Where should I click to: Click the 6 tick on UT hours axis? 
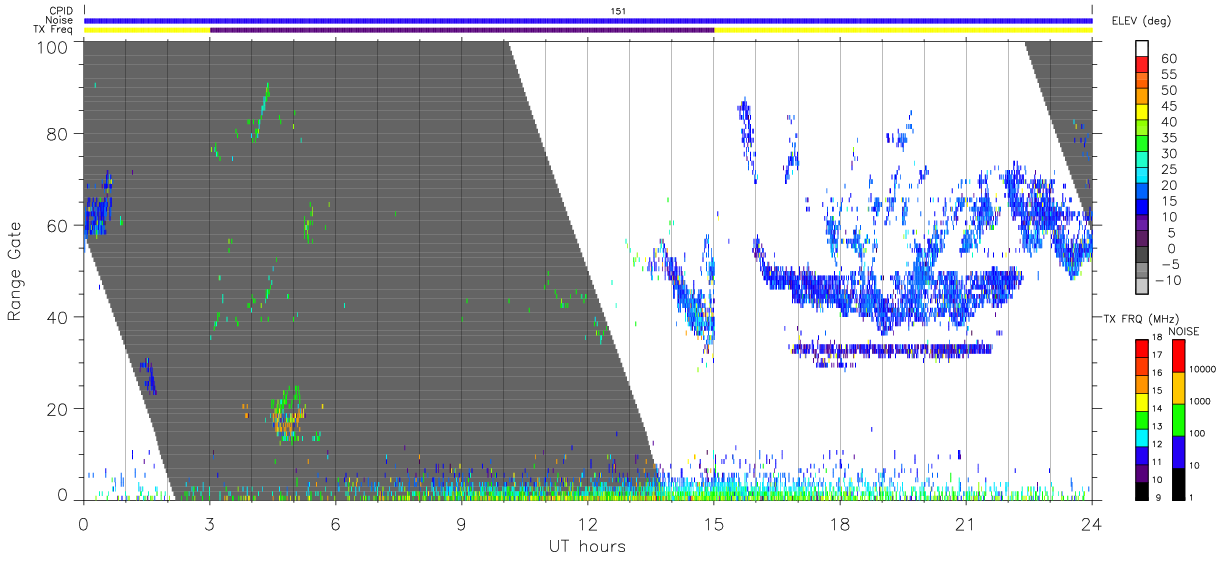335,523
